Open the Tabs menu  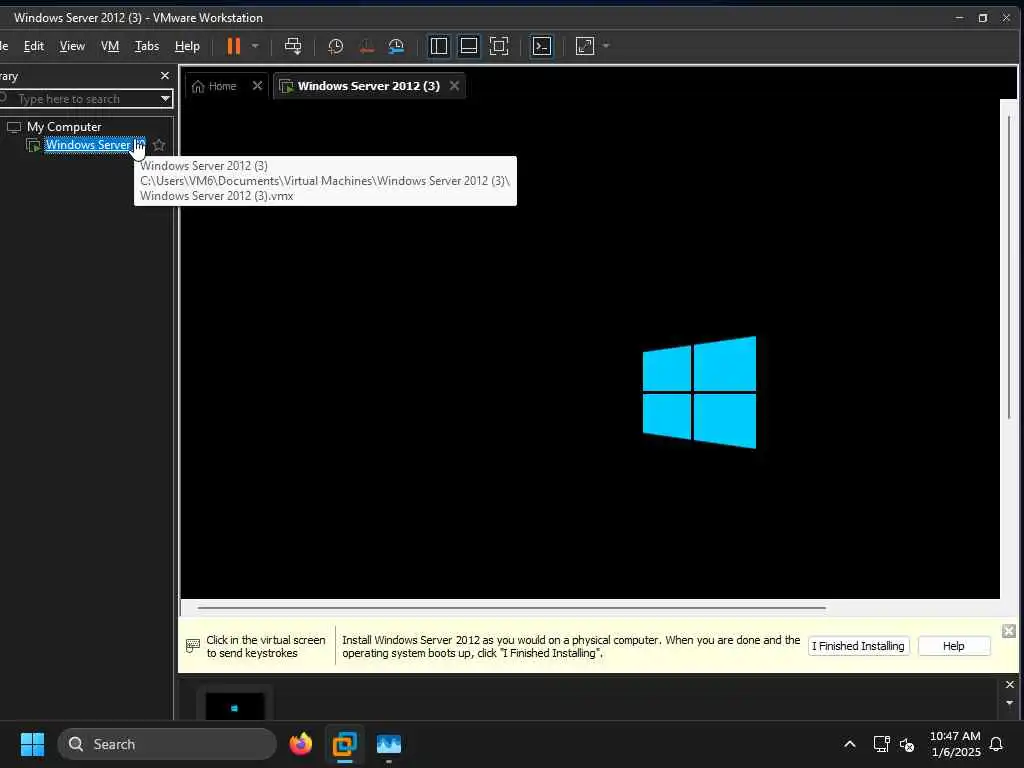coord(147,46)
